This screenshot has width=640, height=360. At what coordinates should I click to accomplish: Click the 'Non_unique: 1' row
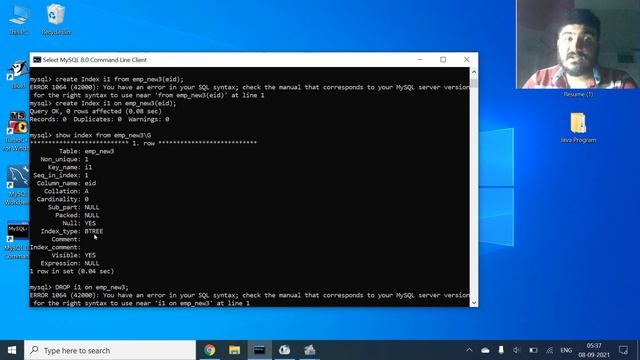[64, 159]
